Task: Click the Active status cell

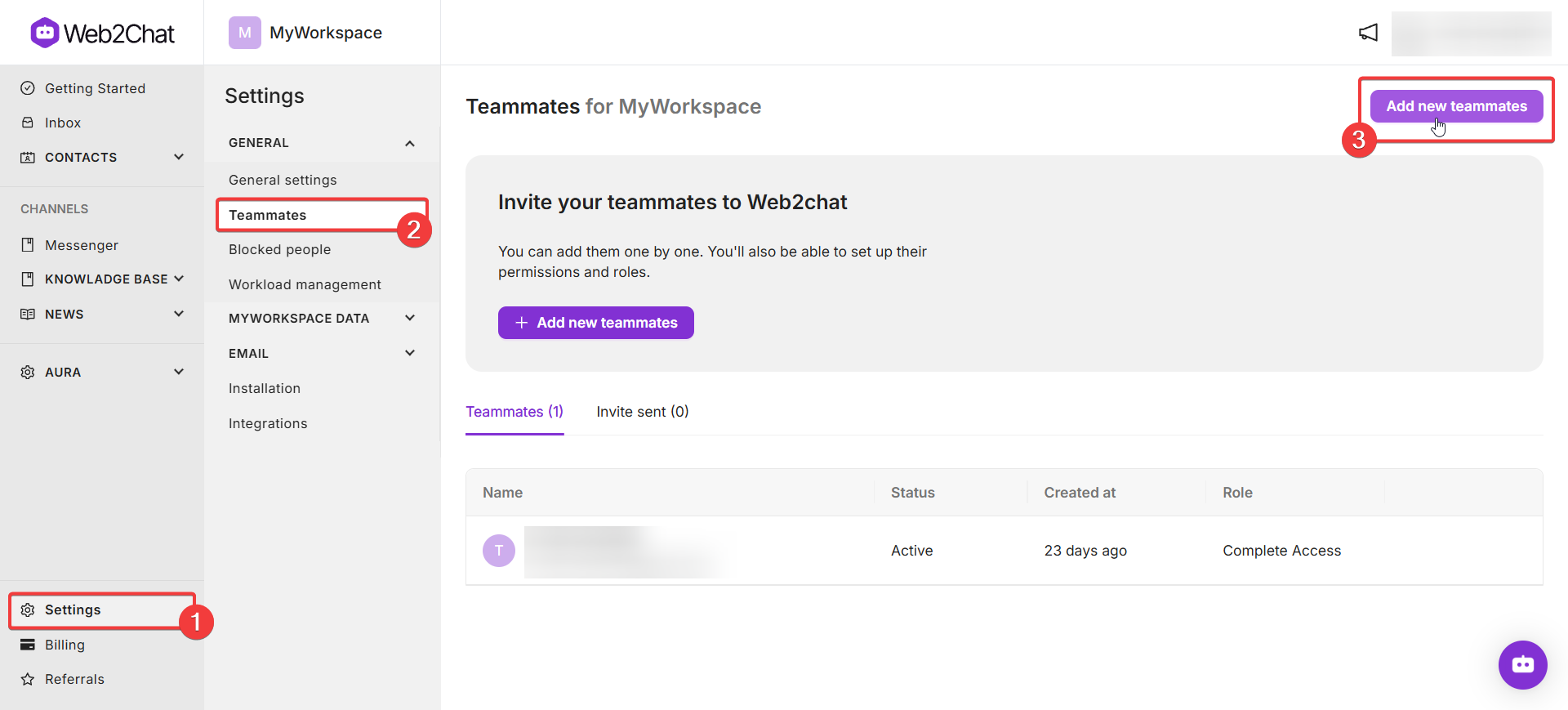Action: (x=911, y=551)
